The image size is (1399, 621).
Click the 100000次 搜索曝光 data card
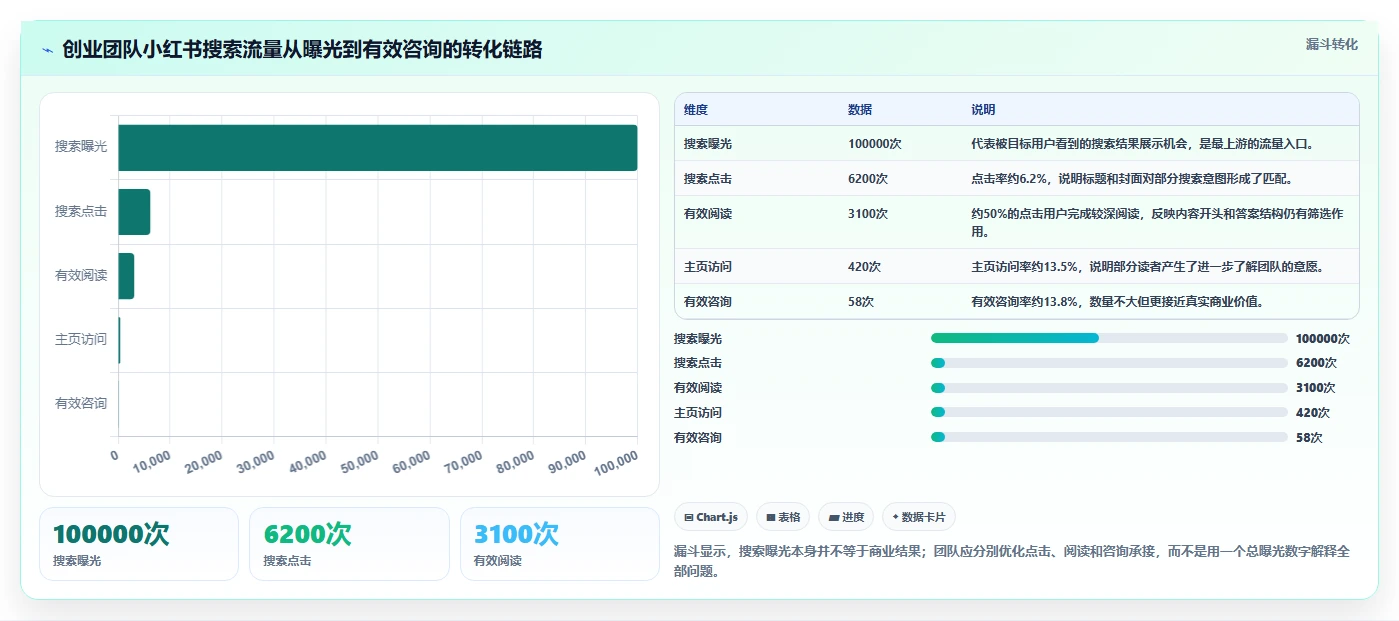point(139,544)
